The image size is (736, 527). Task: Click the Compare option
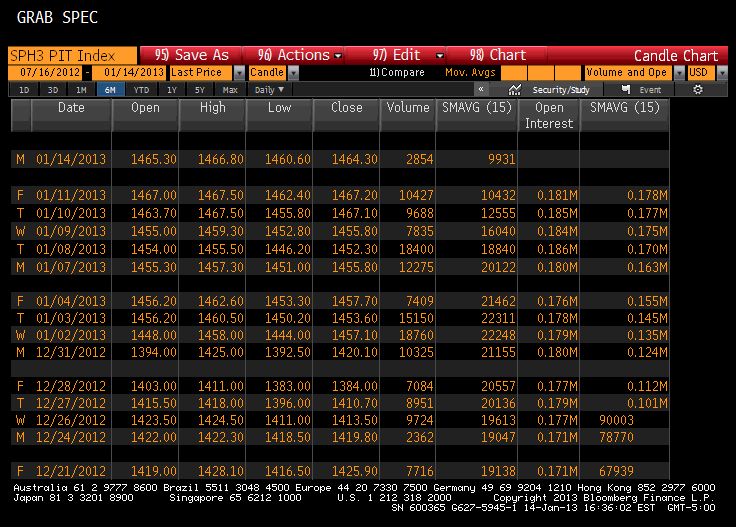[398, 73]
